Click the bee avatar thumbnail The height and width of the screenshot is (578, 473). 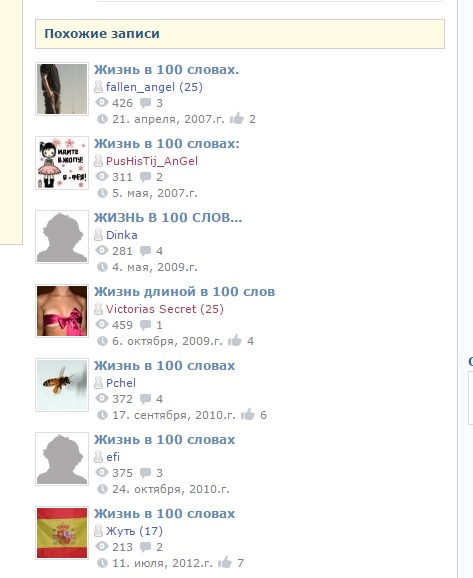pos(62,385)
